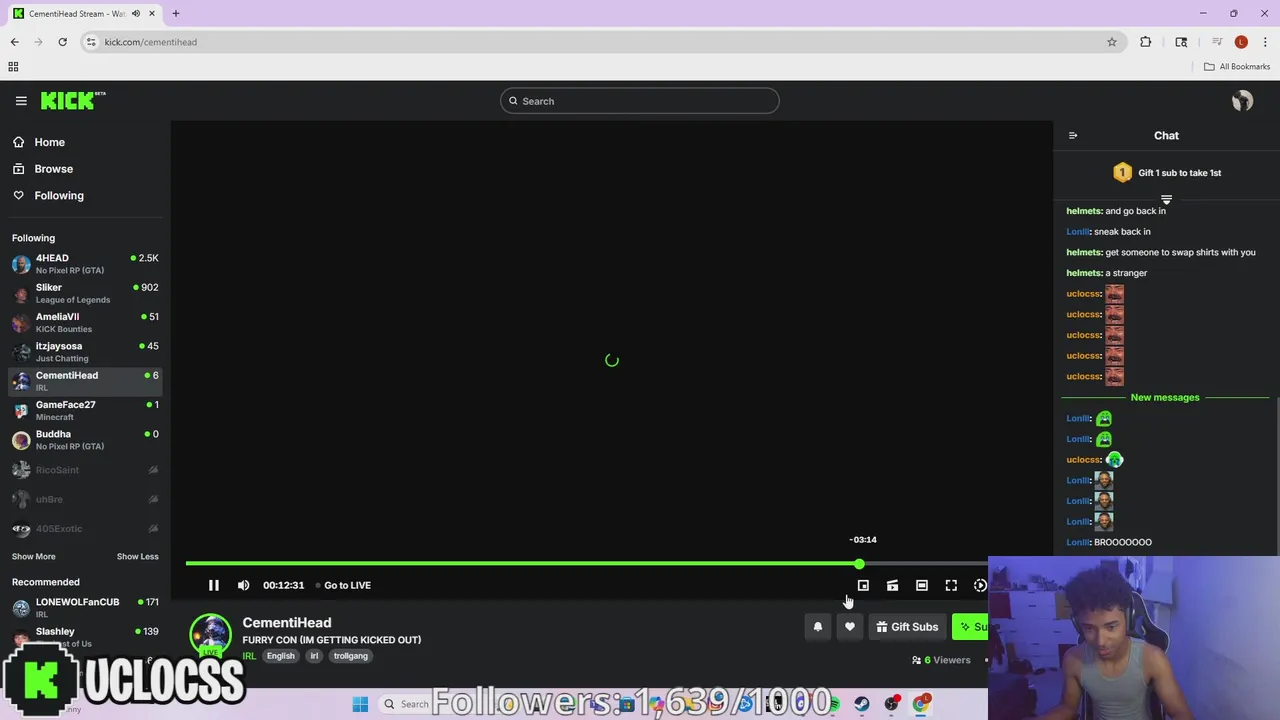This screenshot has width=1280, height=720.
Task: Focus the Kick Search field
Action: [639, 101]
